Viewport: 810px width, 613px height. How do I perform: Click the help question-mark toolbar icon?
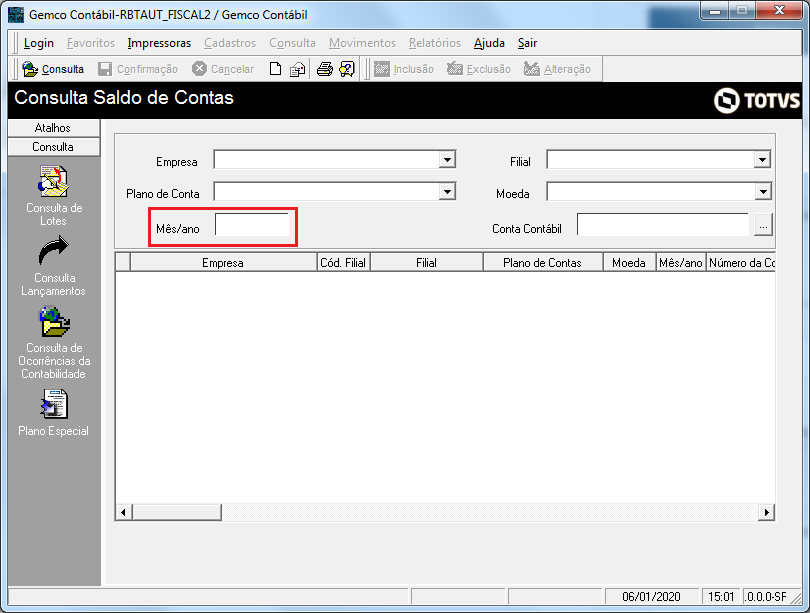[x=347, y=69]
